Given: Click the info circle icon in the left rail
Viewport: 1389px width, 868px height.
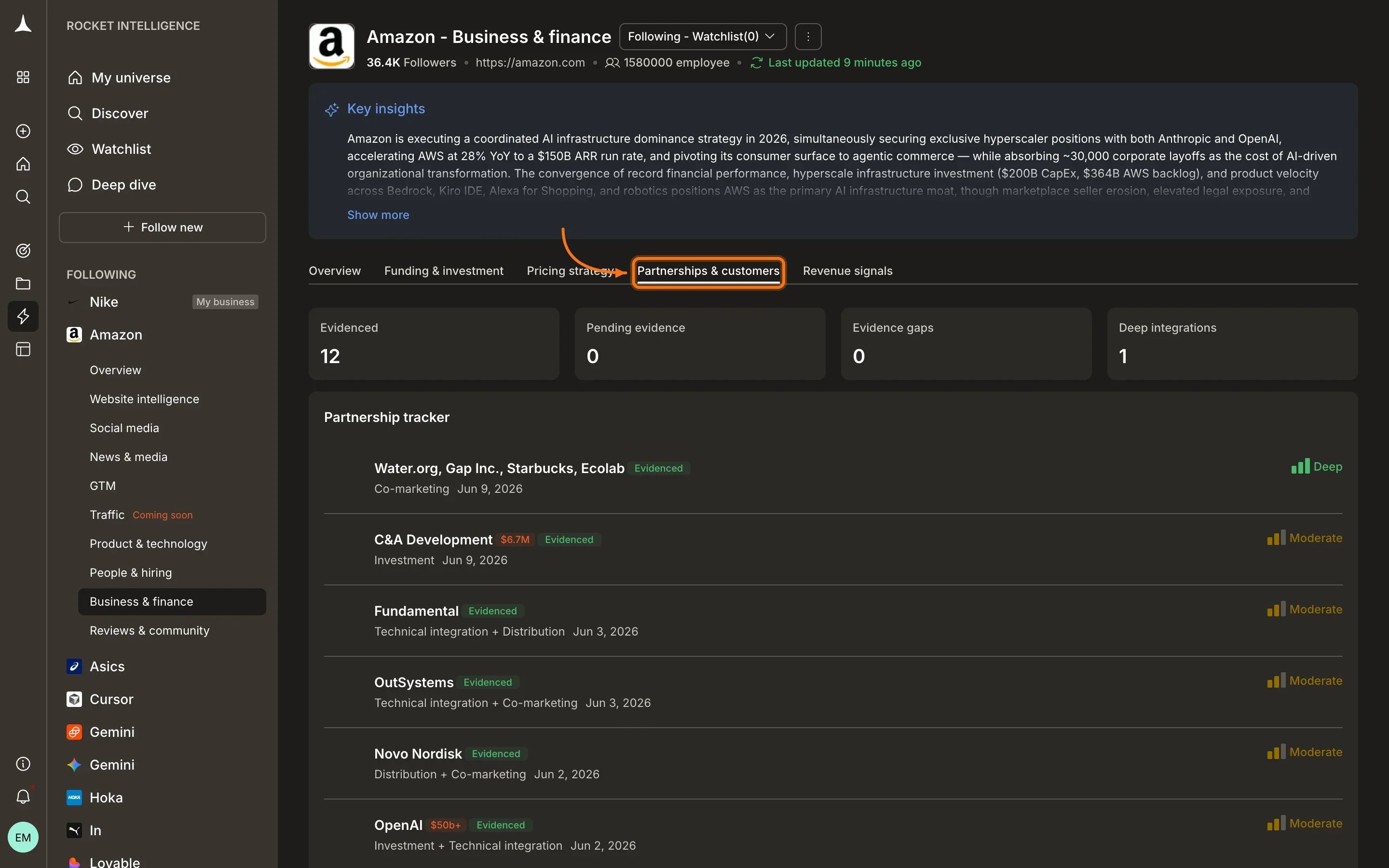Looking at the screenshot, I should 23,764.
